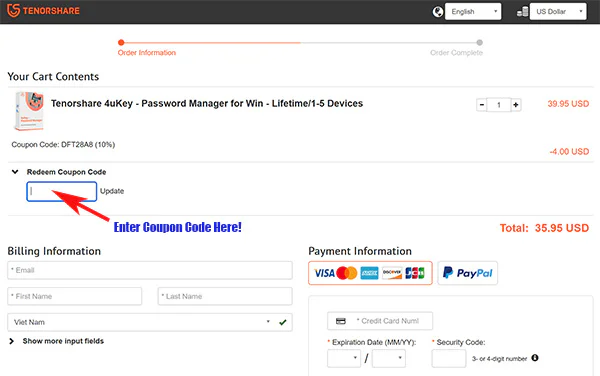
Task: Select credit card payment option
Action: (370, 273)
